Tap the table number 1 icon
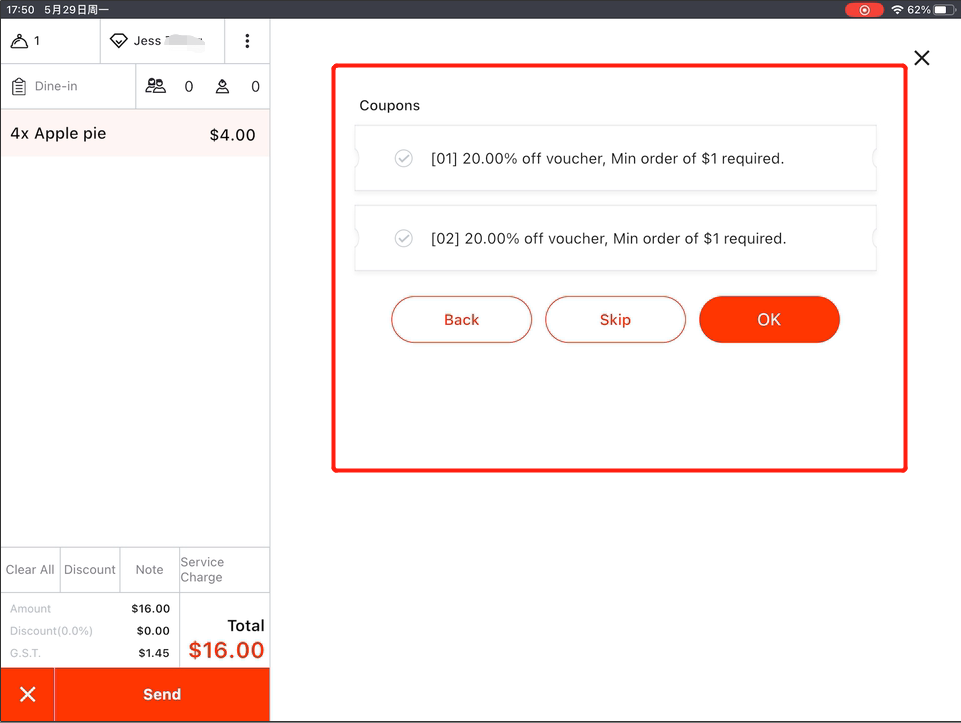Image resolution: width=961 pixels, height=723 pixels. [19, 41]
